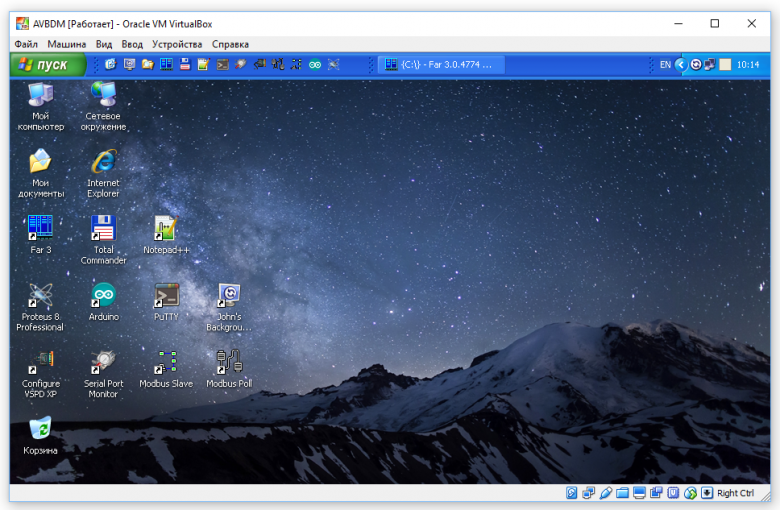
Task: Open the Устройства menu
Action: pos(177,44)
